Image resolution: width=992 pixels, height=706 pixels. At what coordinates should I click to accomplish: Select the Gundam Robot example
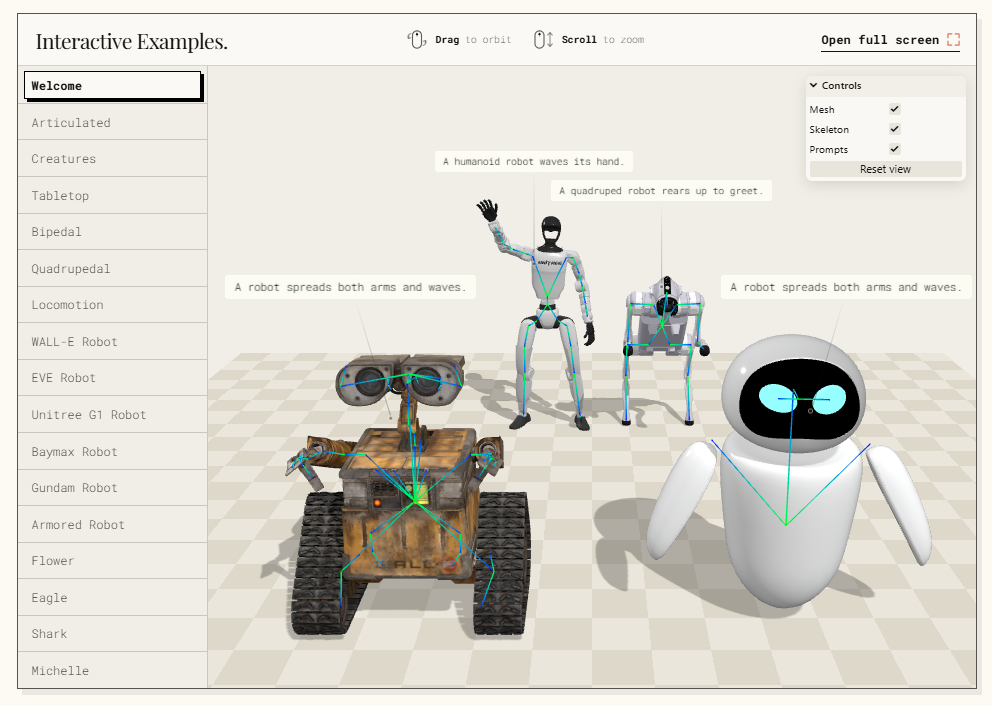tap(113, 488)
